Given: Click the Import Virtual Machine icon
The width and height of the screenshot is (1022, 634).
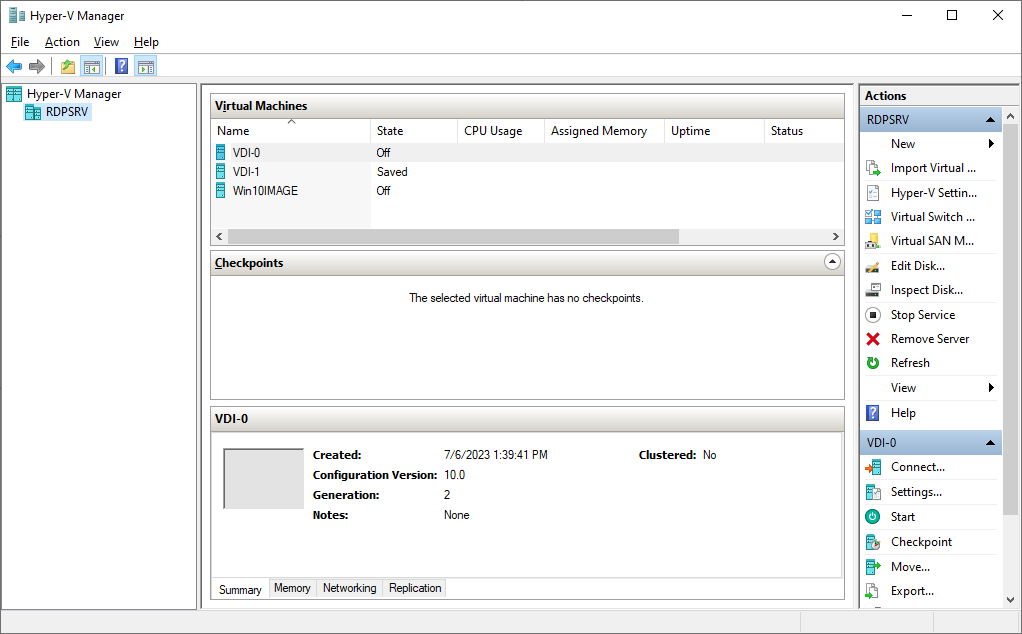Looking at the screenshot, I should pyautogui.click(x=873, y=168).
